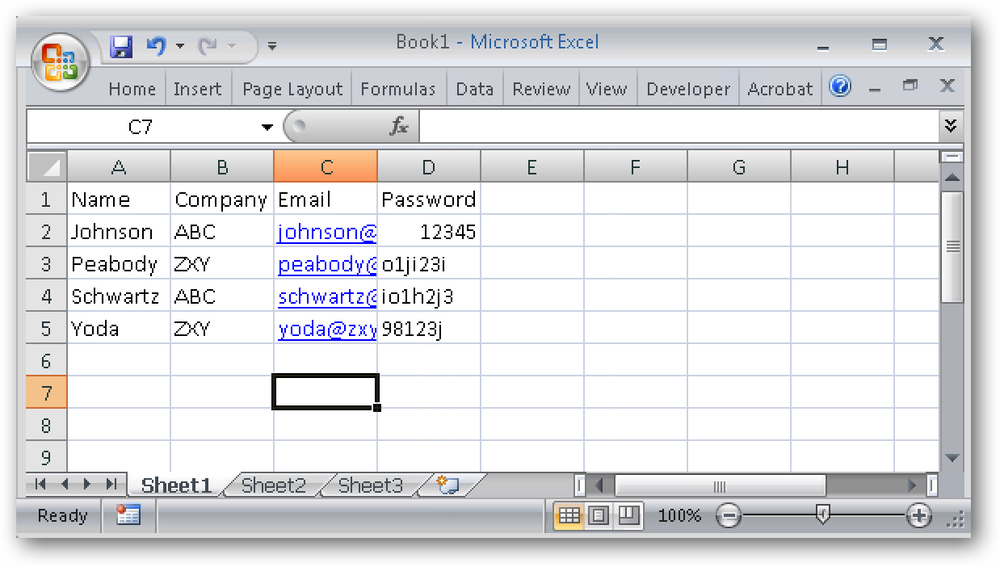
Task: Minimize the workbook window inside Excel
Action: (874, 88)
